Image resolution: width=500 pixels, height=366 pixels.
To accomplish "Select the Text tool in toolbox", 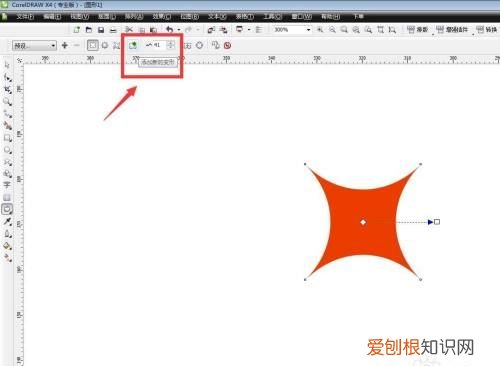I will (x=7, y=185).
